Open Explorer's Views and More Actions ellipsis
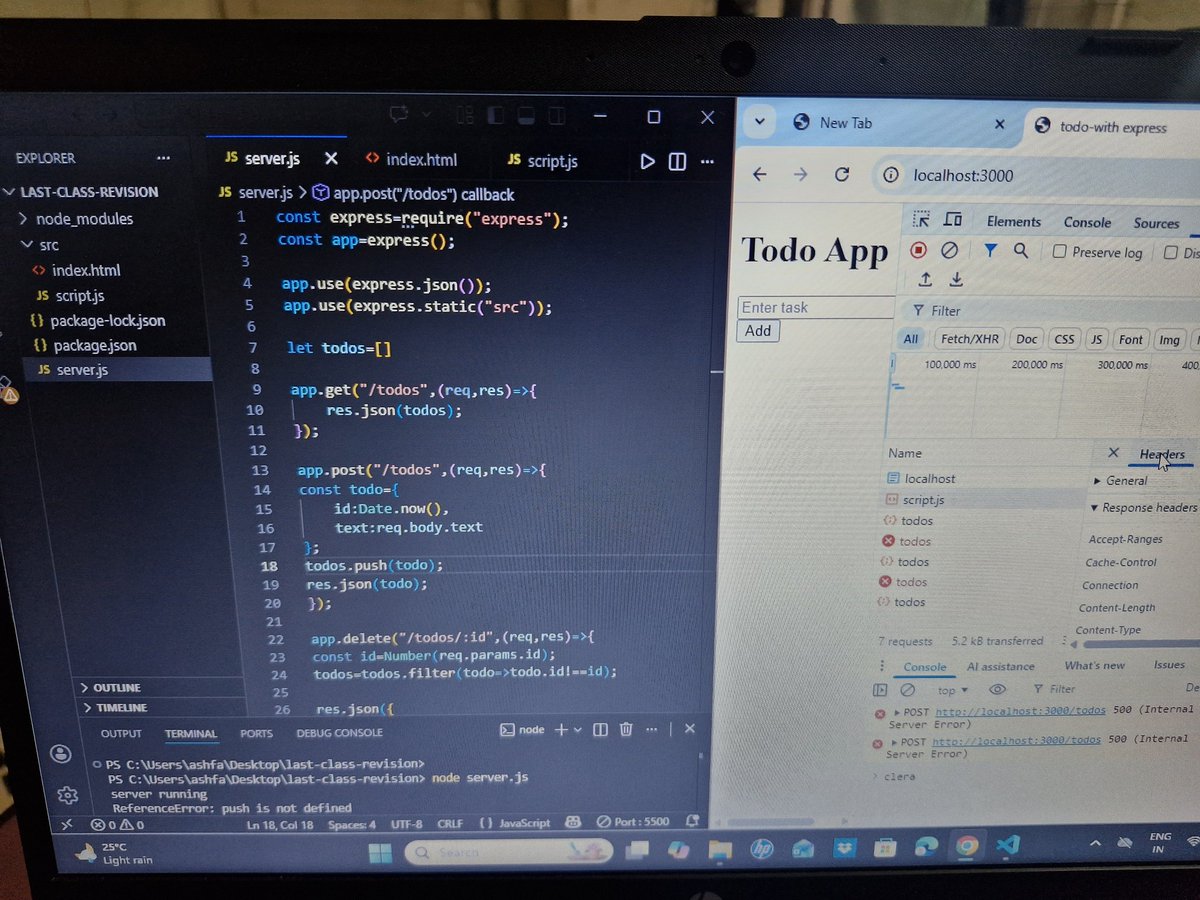 [x=164, y=158]
